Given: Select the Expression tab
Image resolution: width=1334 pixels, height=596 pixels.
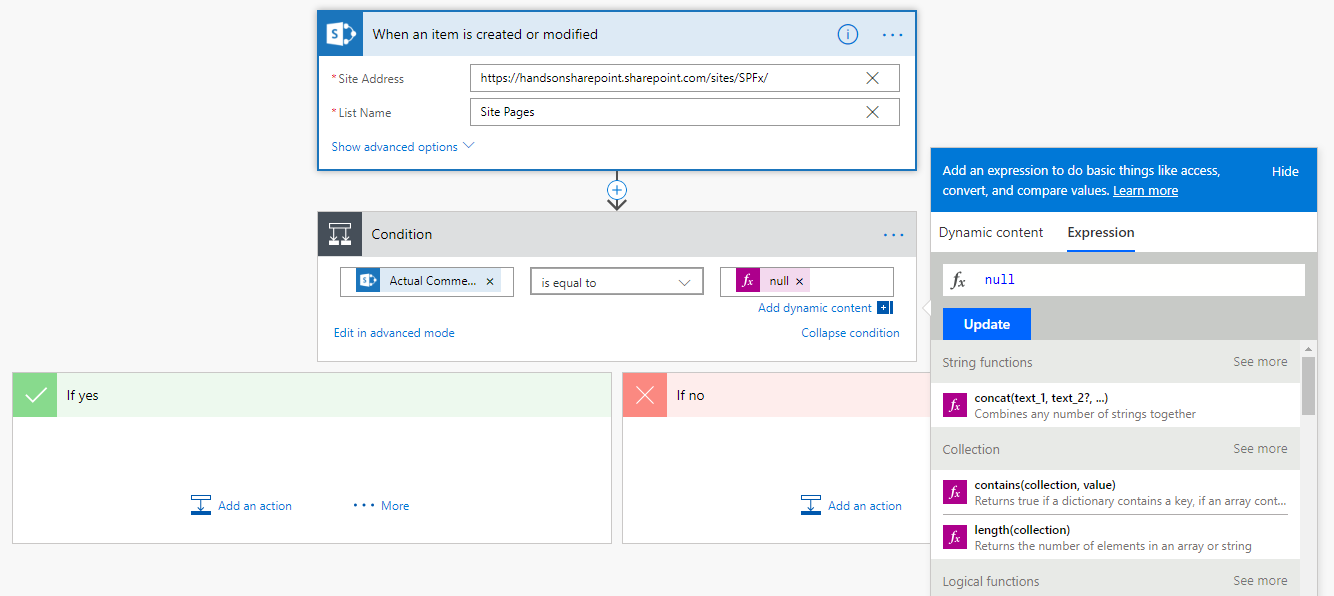Looking at the screenshot, I should (x=1100, y=232).
